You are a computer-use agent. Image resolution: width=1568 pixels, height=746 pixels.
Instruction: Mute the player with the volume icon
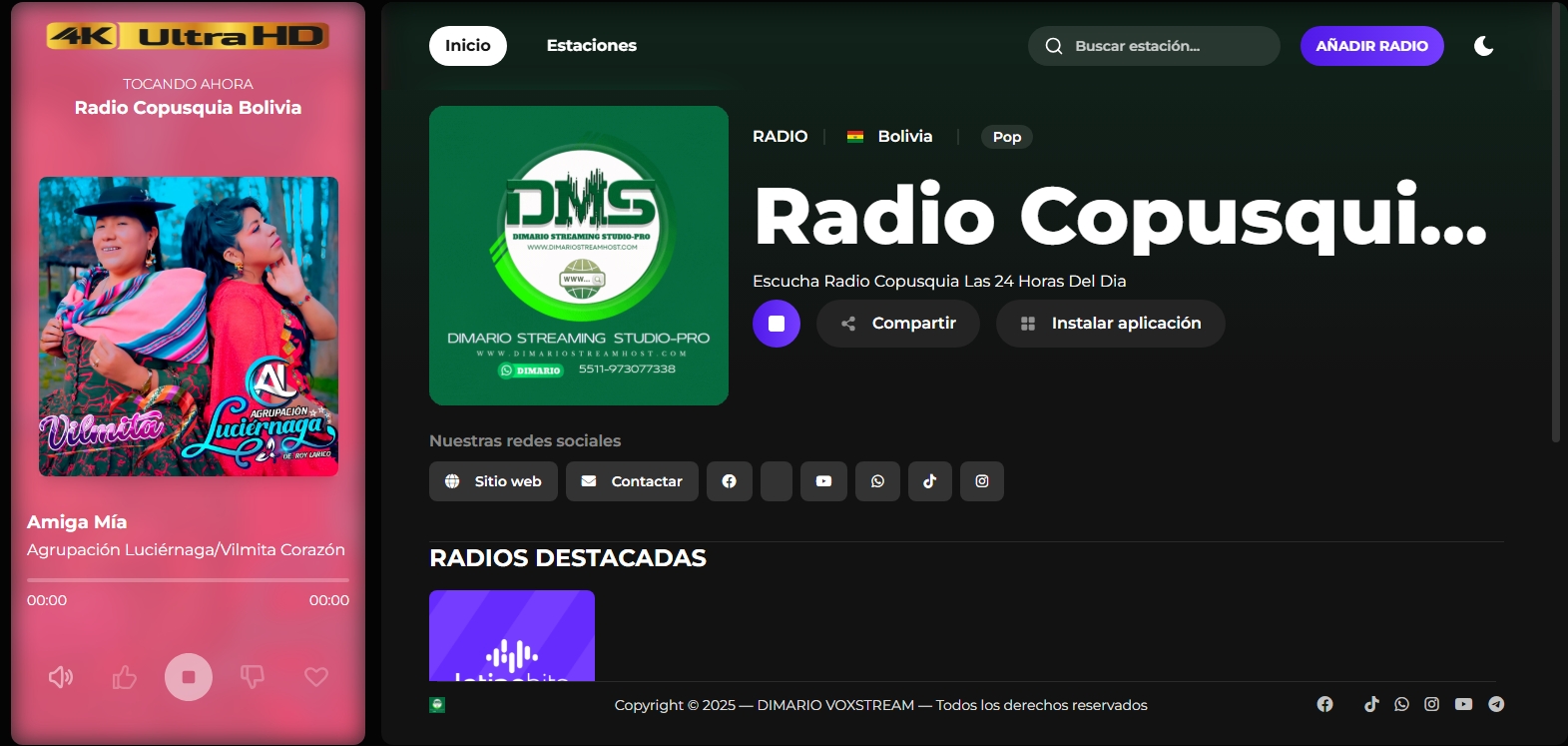coord(61,677)
